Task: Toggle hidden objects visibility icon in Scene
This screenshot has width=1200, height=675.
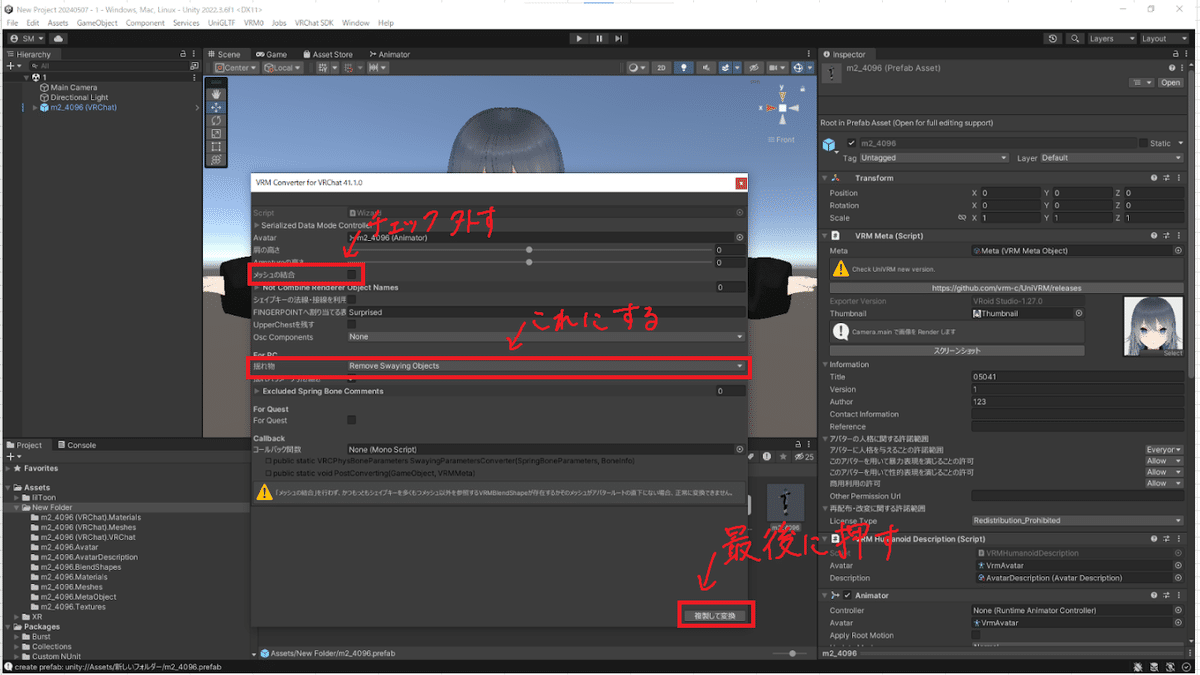Action: pos(752,68)
